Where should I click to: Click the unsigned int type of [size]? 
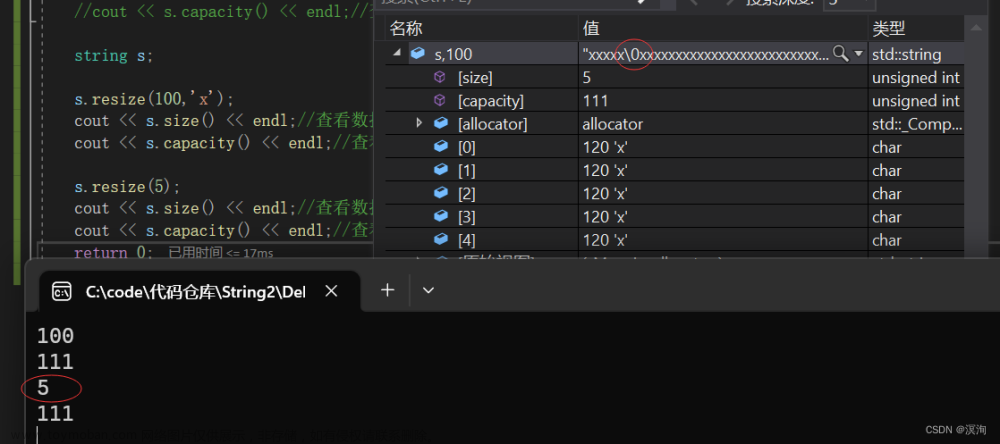916,78
